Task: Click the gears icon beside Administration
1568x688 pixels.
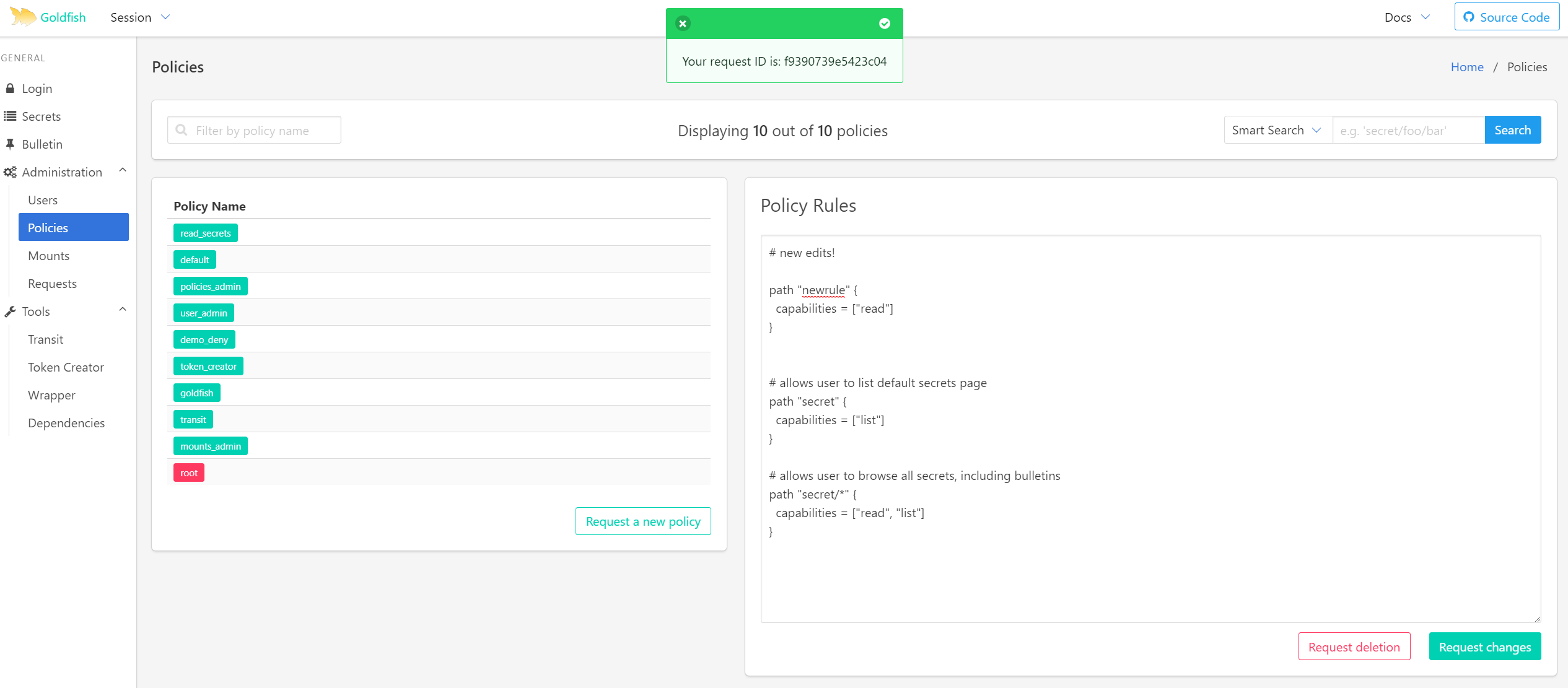Action: 10,172
